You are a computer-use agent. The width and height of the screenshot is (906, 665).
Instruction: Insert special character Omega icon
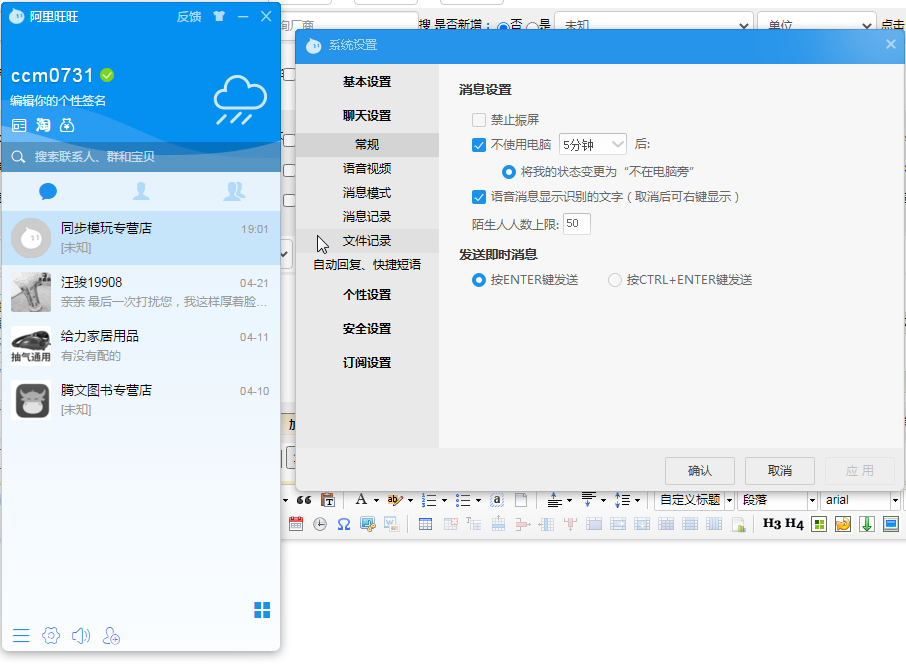[344, 524]
